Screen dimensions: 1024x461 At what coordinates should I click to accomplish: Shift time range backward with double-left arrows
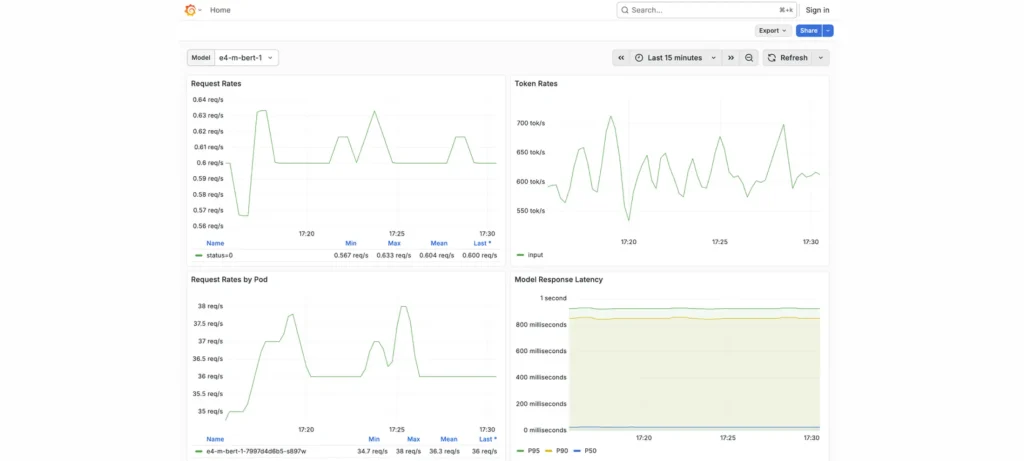point(621,58)
